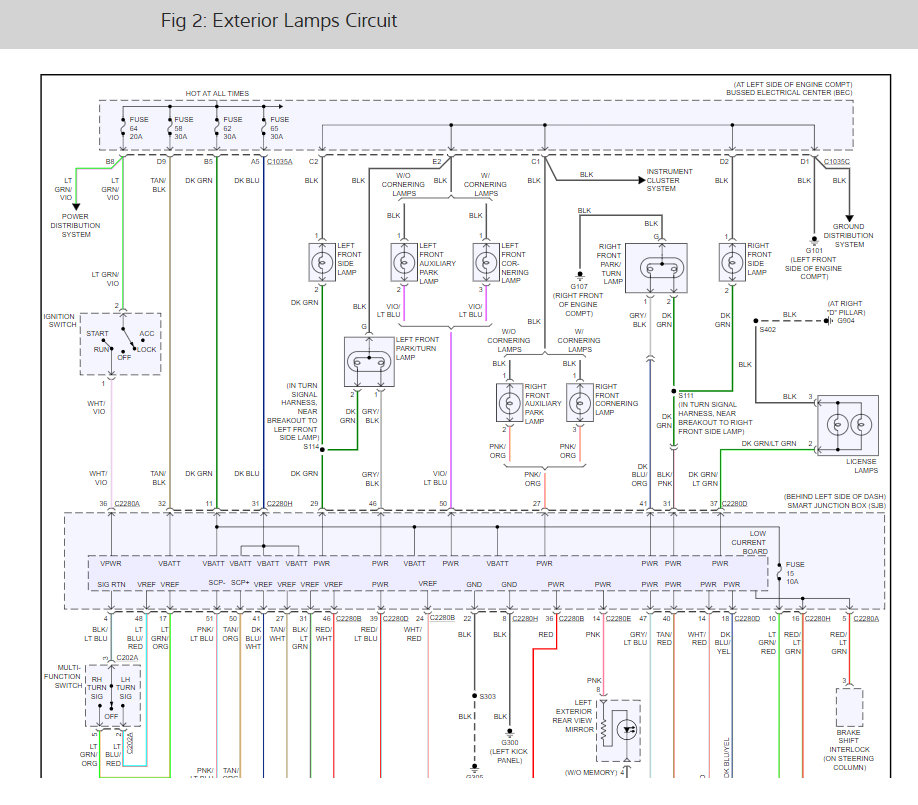Click the '(LEFT KICK PANEL)' label under G300
The height and width of the screenshot is (805, 918).
pos(509,756)
